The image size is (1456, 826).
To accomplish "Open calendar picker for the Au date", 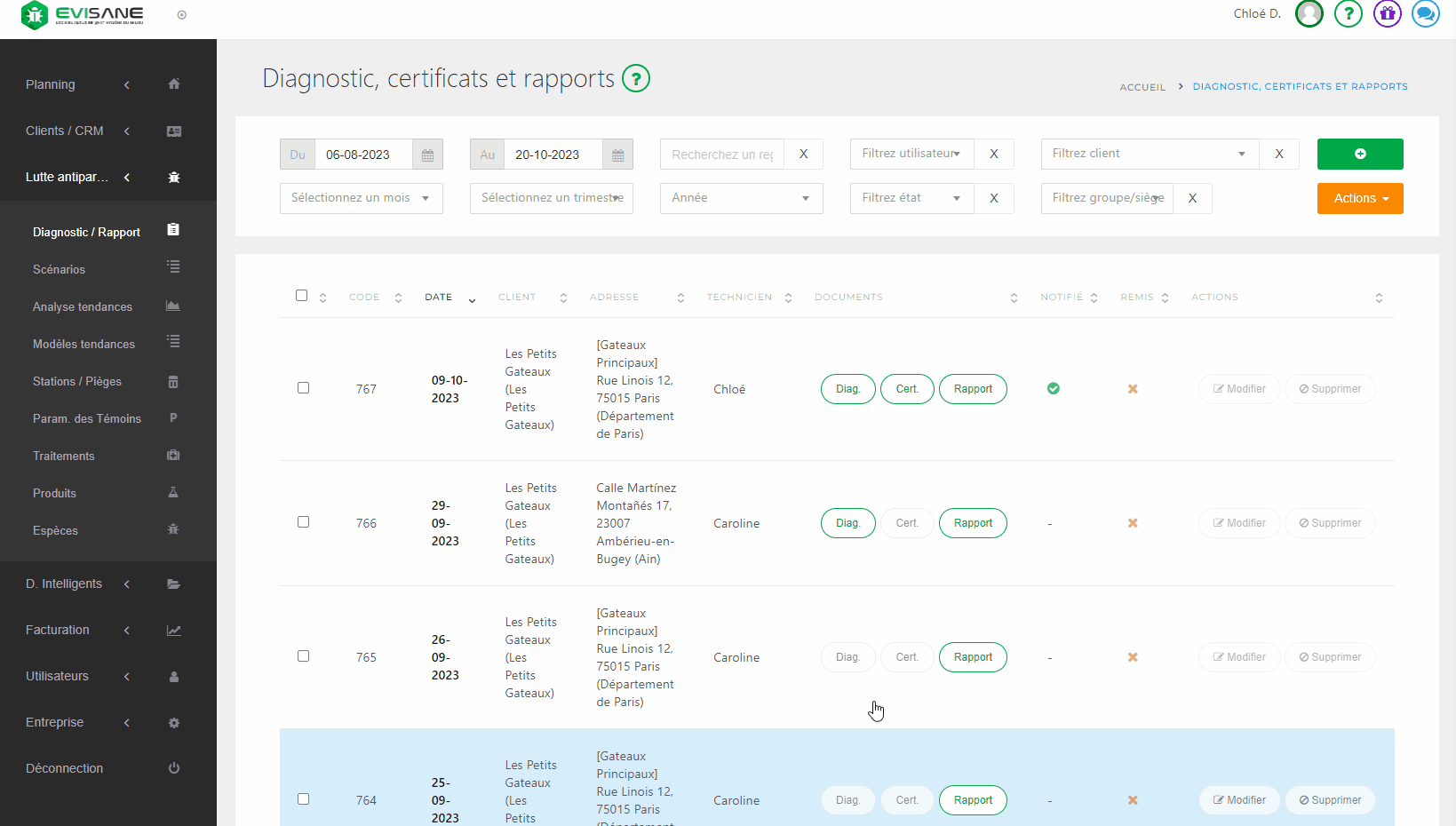I will [x=617, y=155].
